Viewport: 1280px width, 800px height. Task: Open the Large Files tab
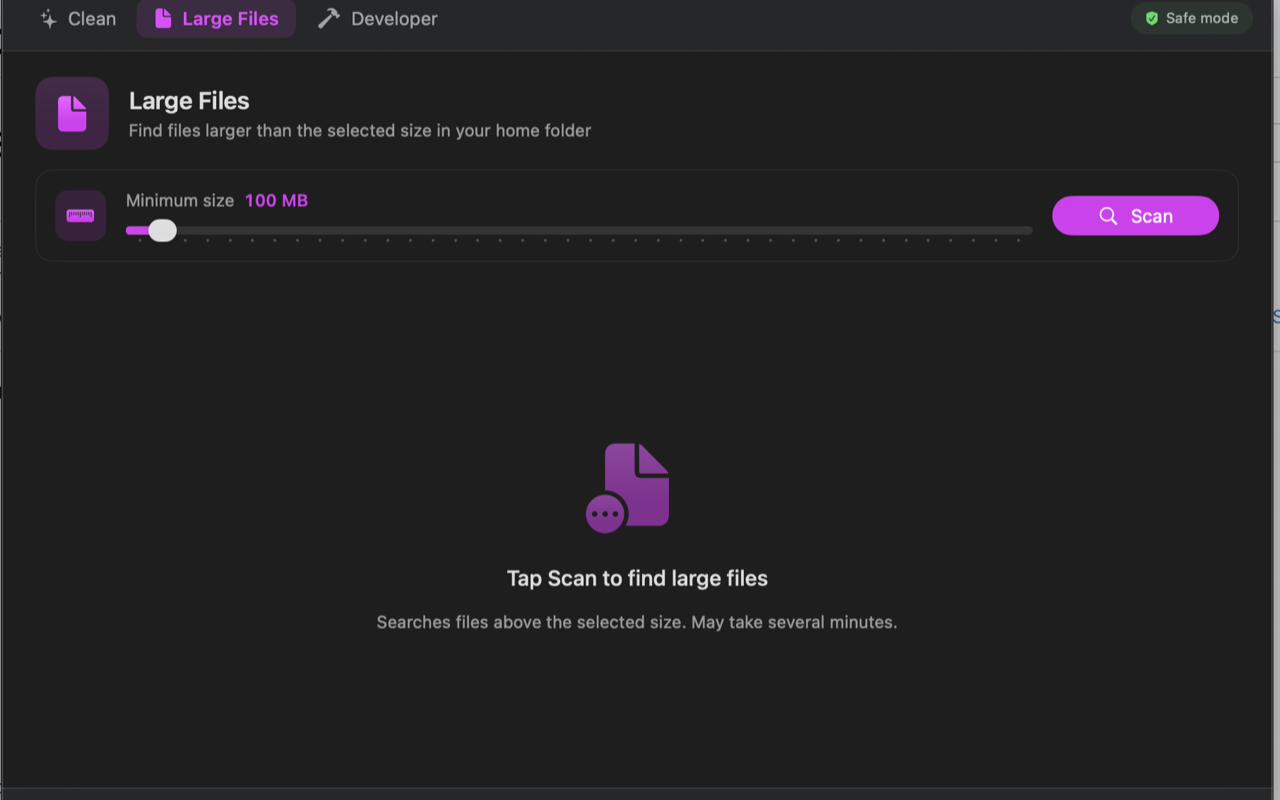(x=216, y=19)
